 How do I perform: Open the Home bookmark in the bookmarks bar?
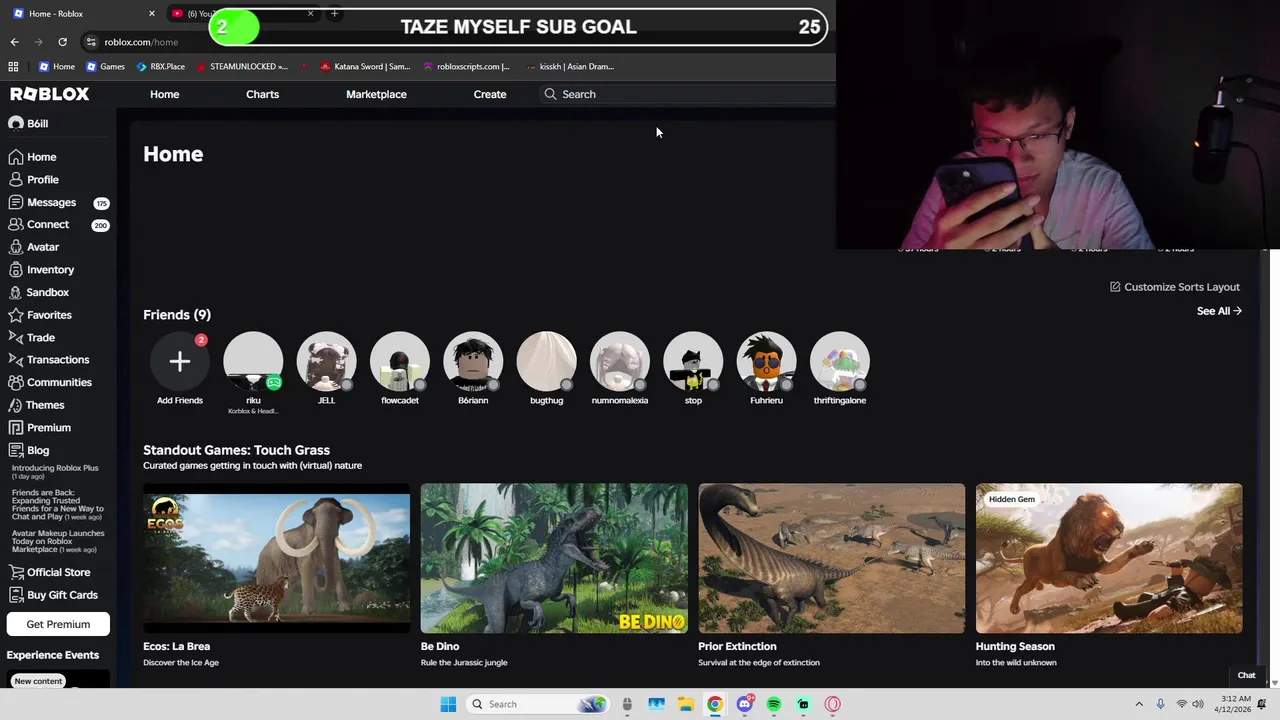point(56,67)
